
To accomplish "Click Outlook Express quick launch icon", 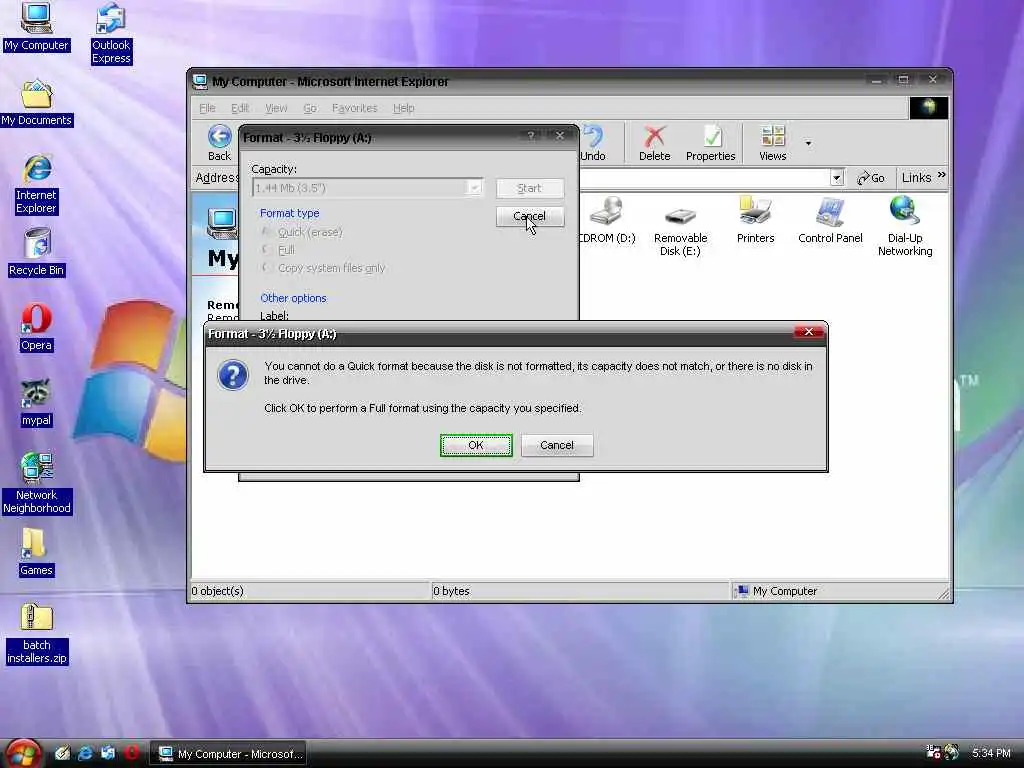I will coord(108,753).
